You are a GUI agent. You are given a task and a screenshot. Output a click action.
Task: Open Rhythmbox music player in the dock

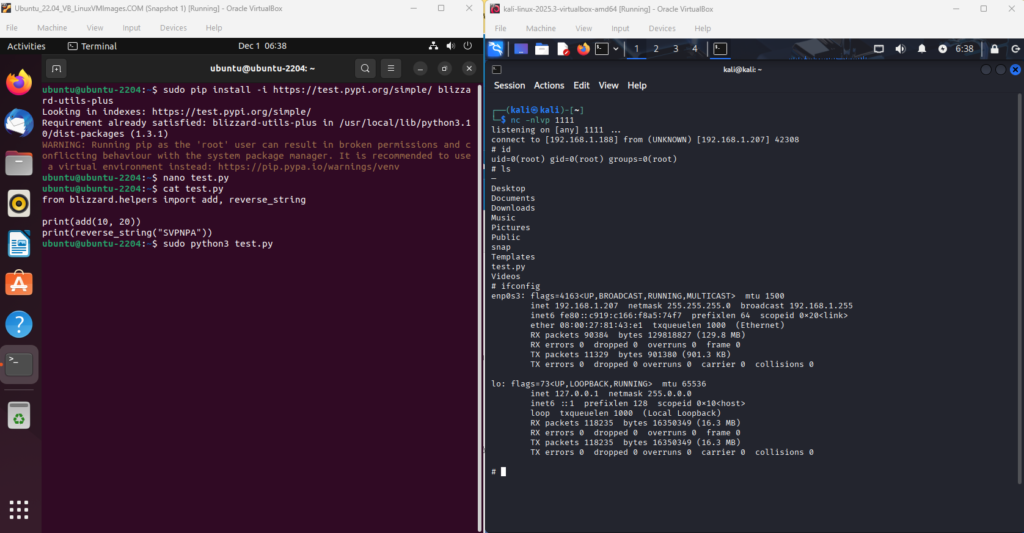[x=19, y=204]
